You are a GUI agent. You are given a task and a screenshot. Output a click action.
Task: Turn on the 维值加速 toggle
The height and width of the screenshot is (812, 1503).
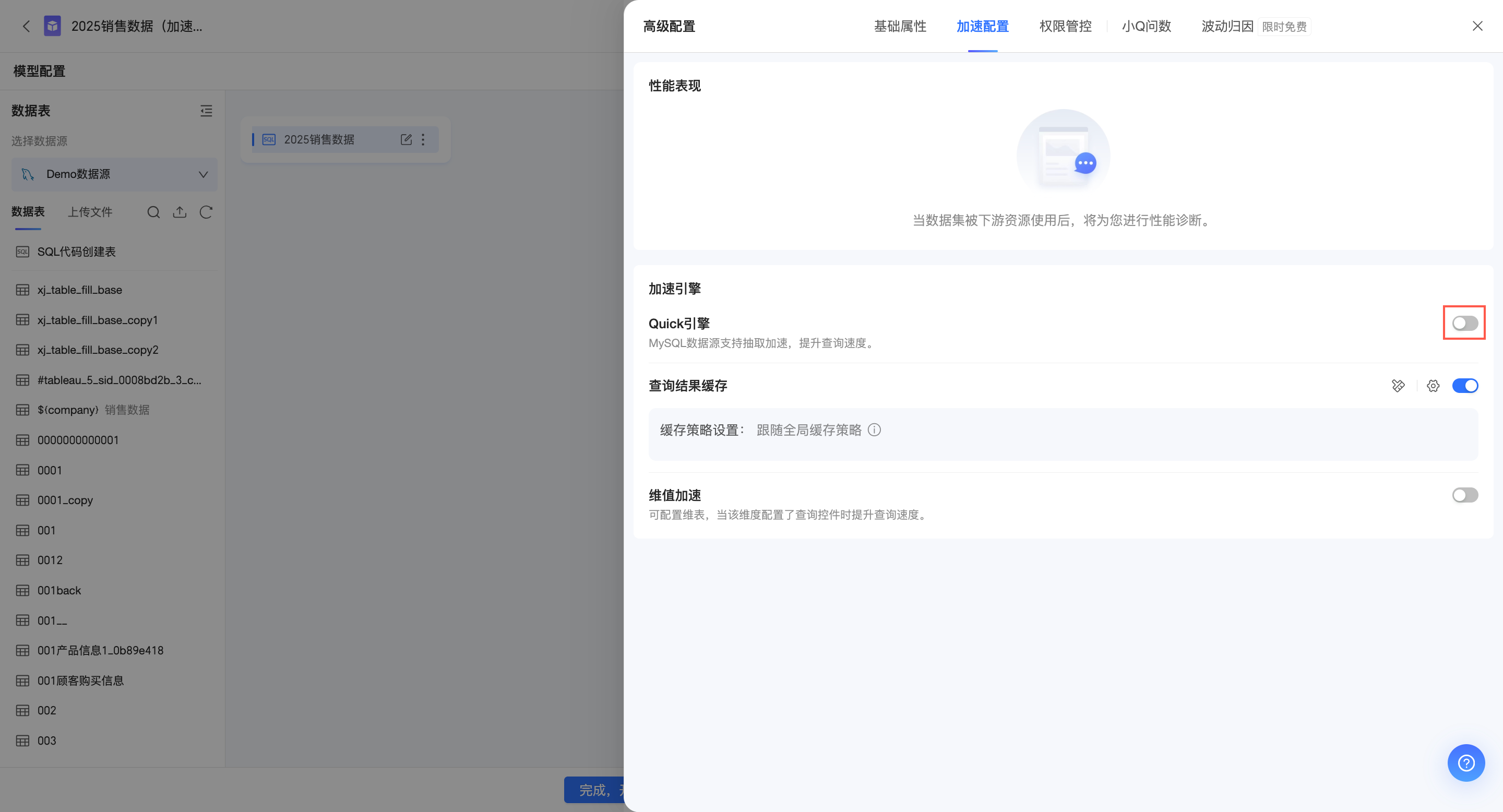(1464, 495)
